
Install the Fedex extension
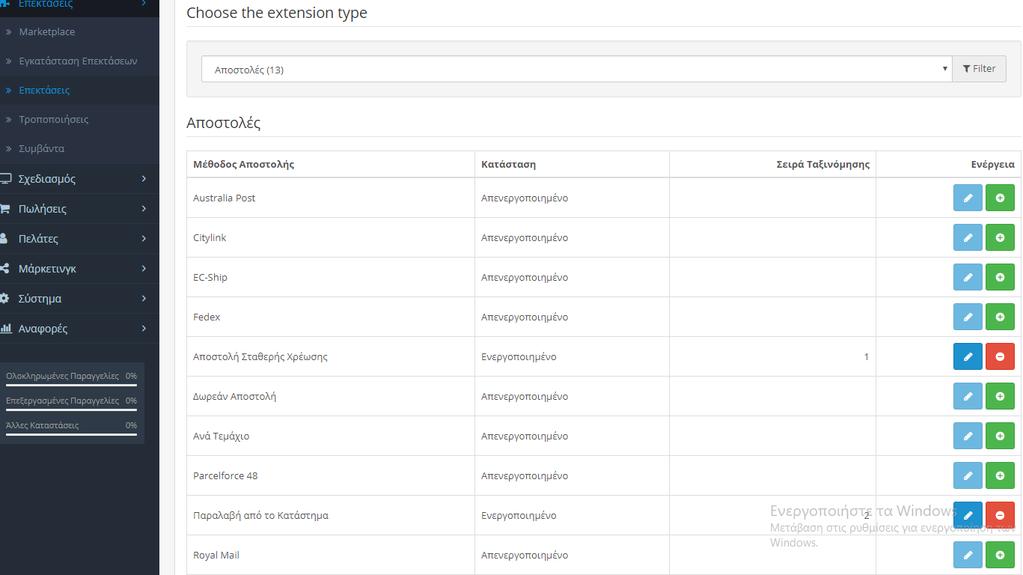1000,317
